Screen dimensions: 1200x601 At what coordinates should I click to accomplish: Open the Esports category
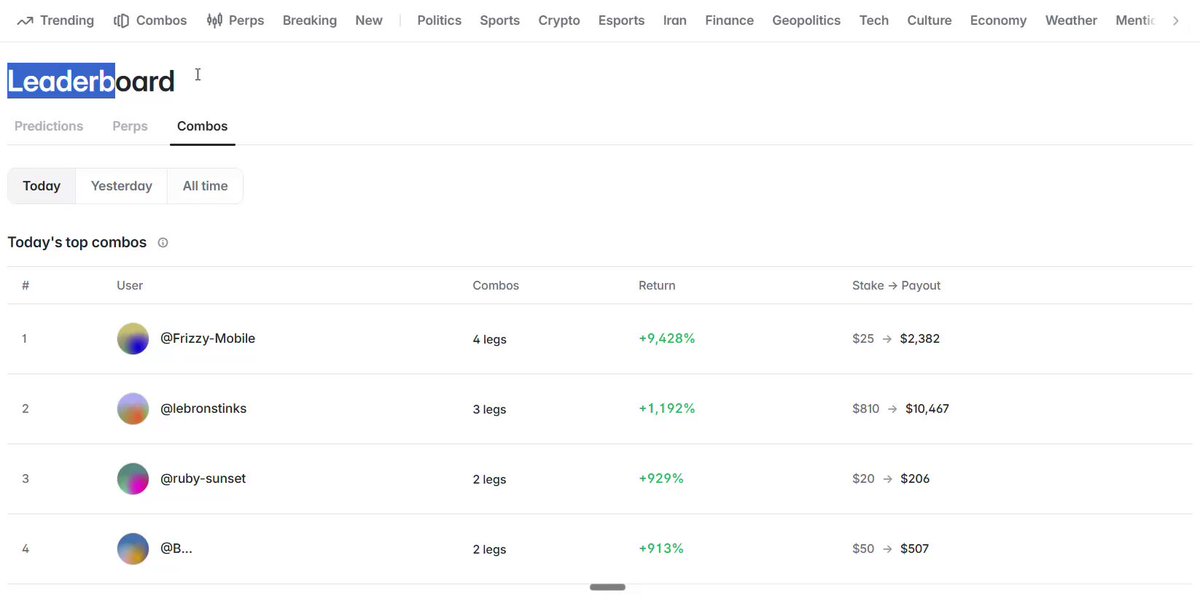point(621,20)
